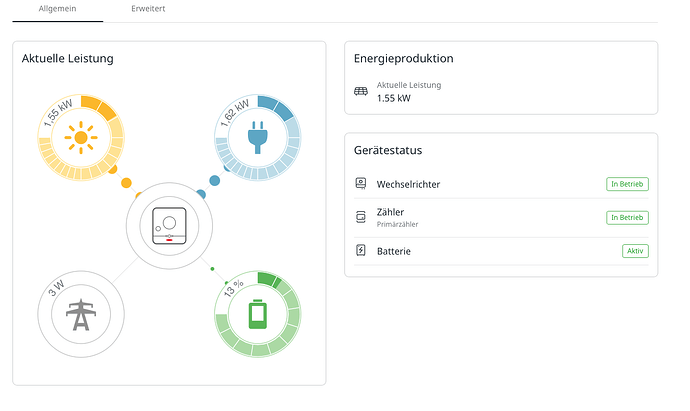Click the sun solar production icon
690x411 pixels.
coord(81,137)
